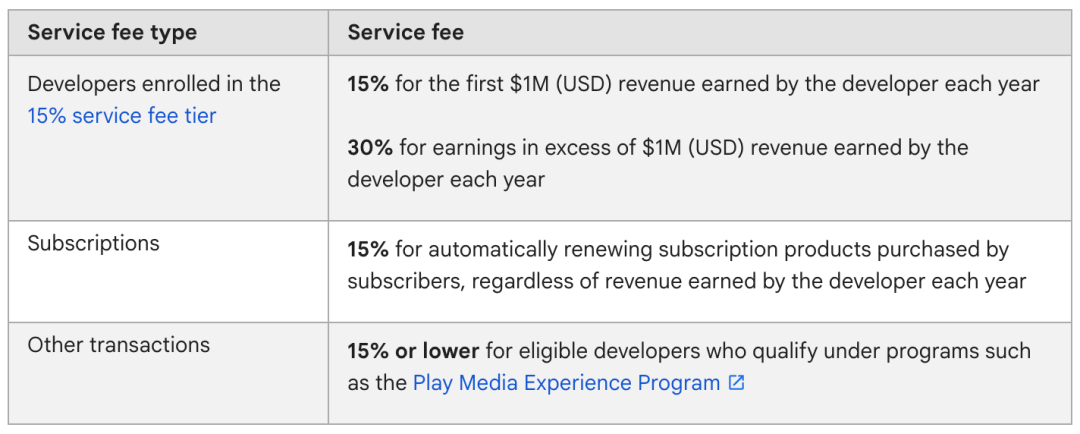Screen dimensions: 1080x434
Task: Select the Service fee type column header
Action: (x=112, y=32)
